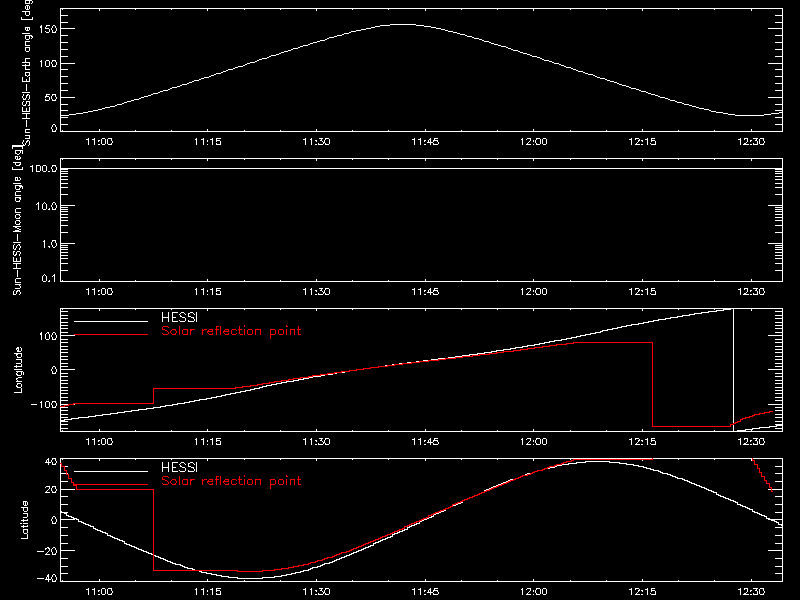Image resolution: width=800 pixels, height=600 pixels.
Task: Click 12:00 time label below Earth angle plot
Action: 534,142
